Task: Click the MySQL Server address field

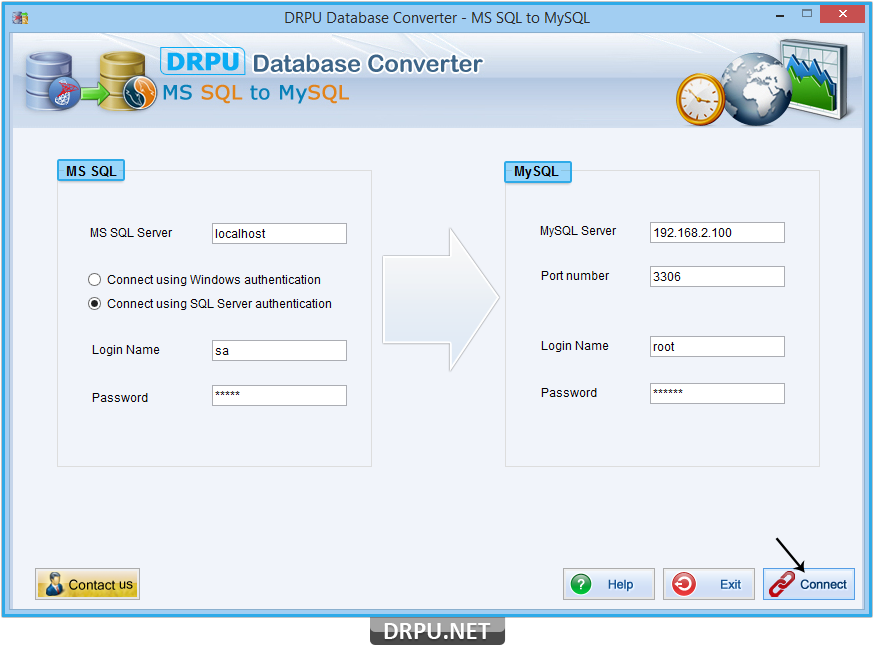Action: [x=717, y=232]
